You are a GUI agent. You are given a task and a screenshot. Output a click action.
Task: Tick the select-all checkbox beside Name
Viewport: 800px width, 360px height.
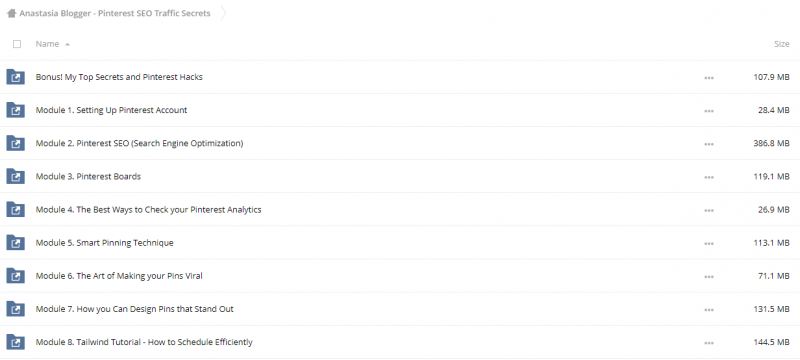coord(17,44)
